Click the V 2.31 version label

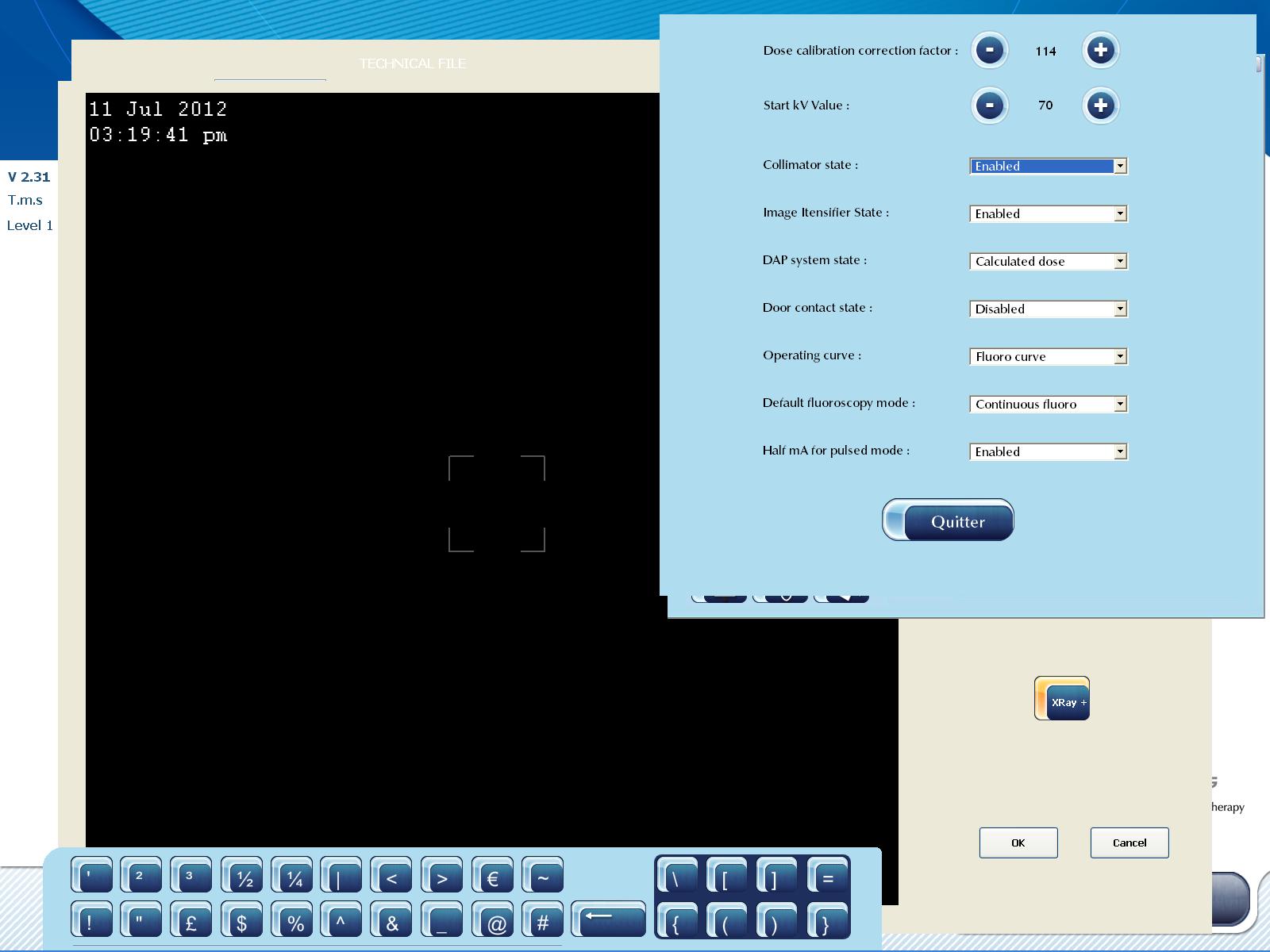29,177
